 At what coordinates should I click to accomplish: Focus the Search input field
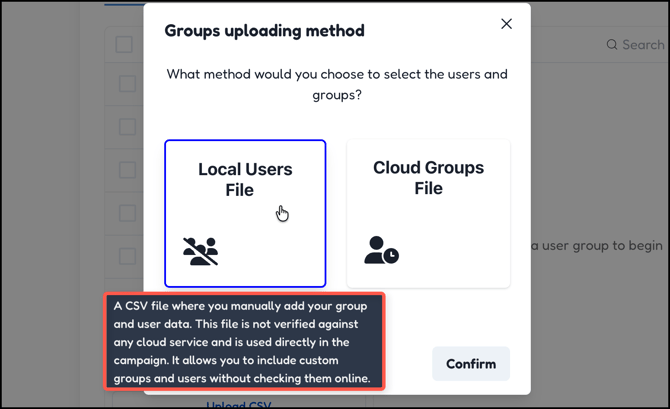click(x=642, y=45)
